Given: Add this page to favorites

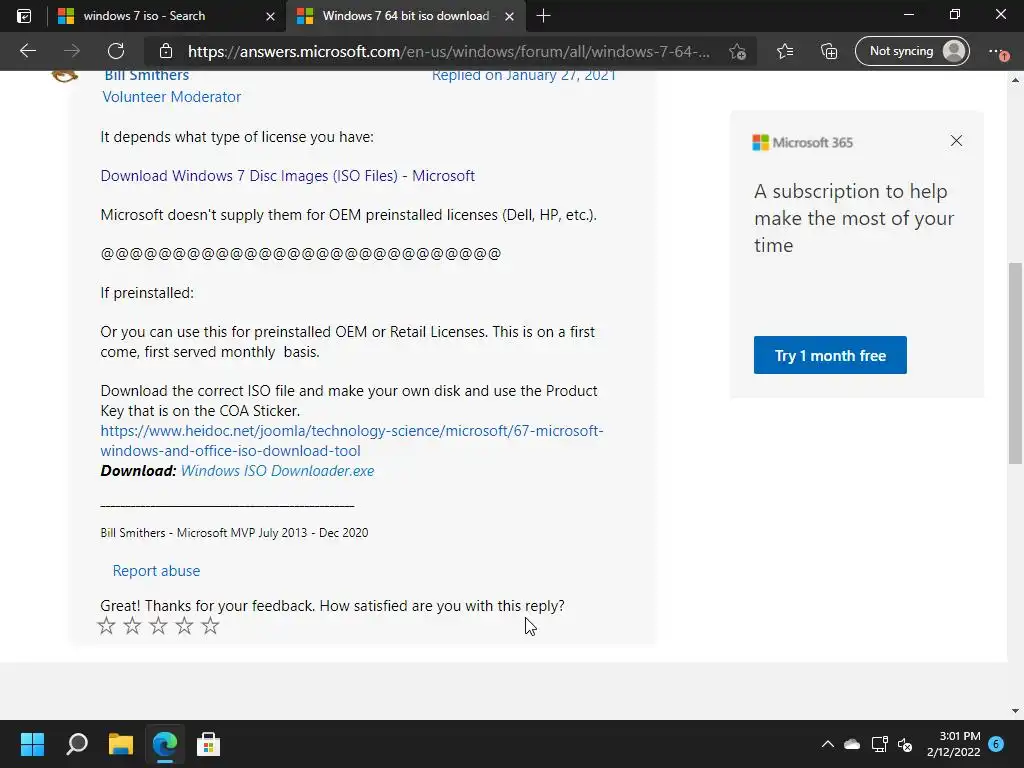Looking at the screenshot, I should [738, 52].
